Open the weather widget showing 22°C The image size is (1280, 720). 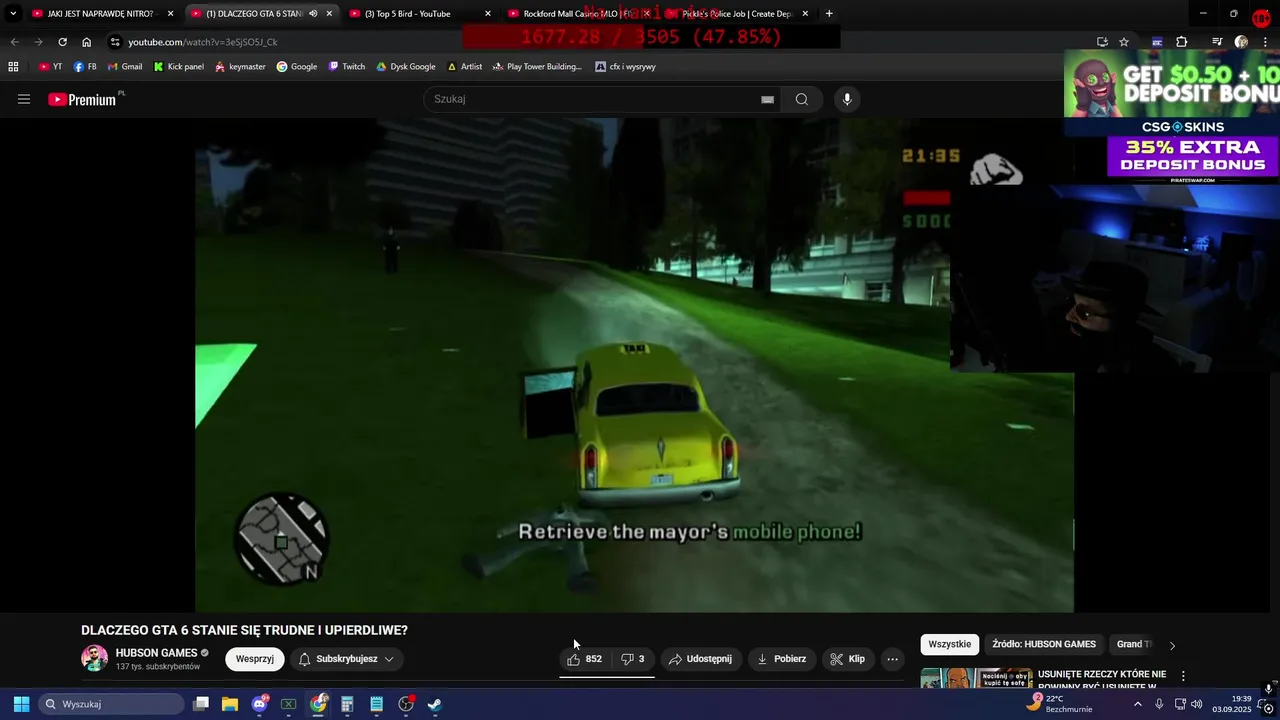click(x=1061, y=704)
